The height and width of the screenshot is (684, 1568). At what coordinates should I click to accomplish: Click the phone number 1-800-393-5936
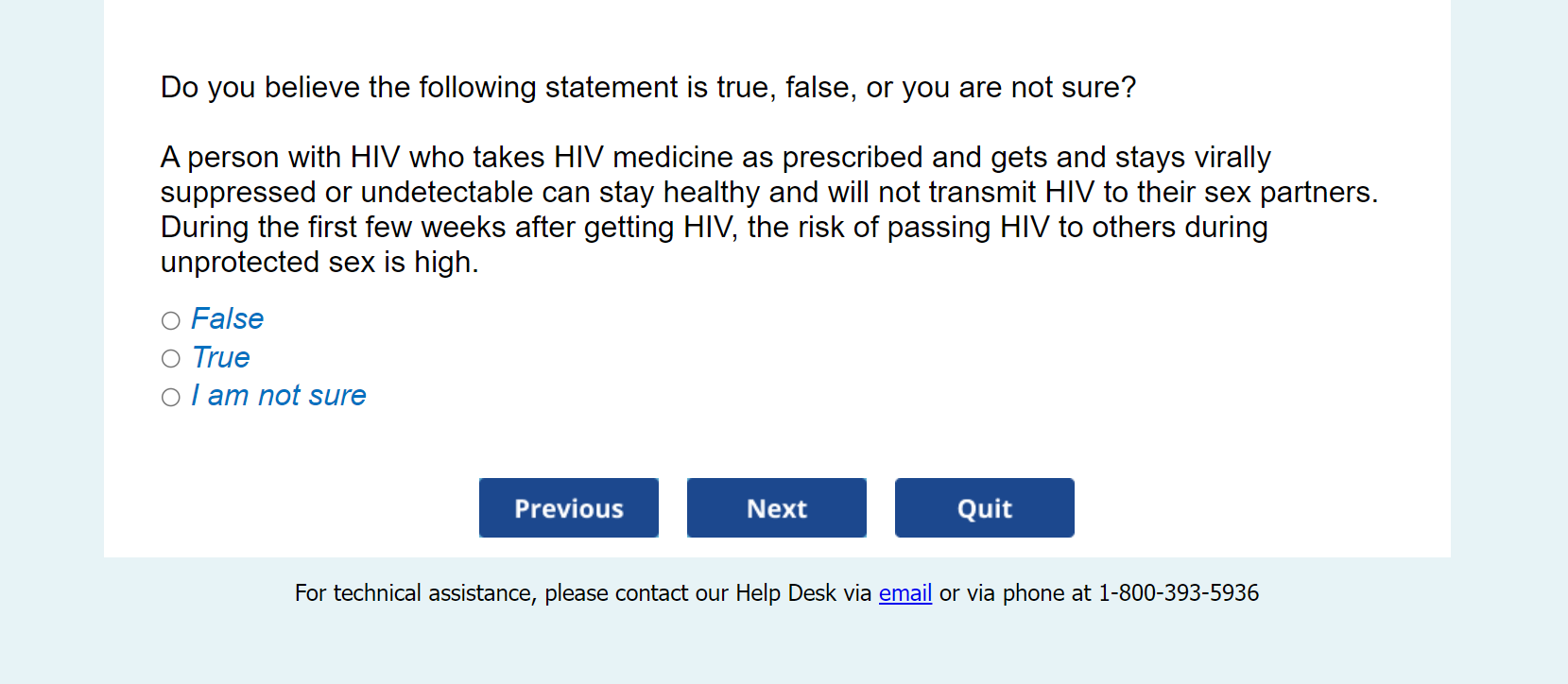(x=1178, y=593)
